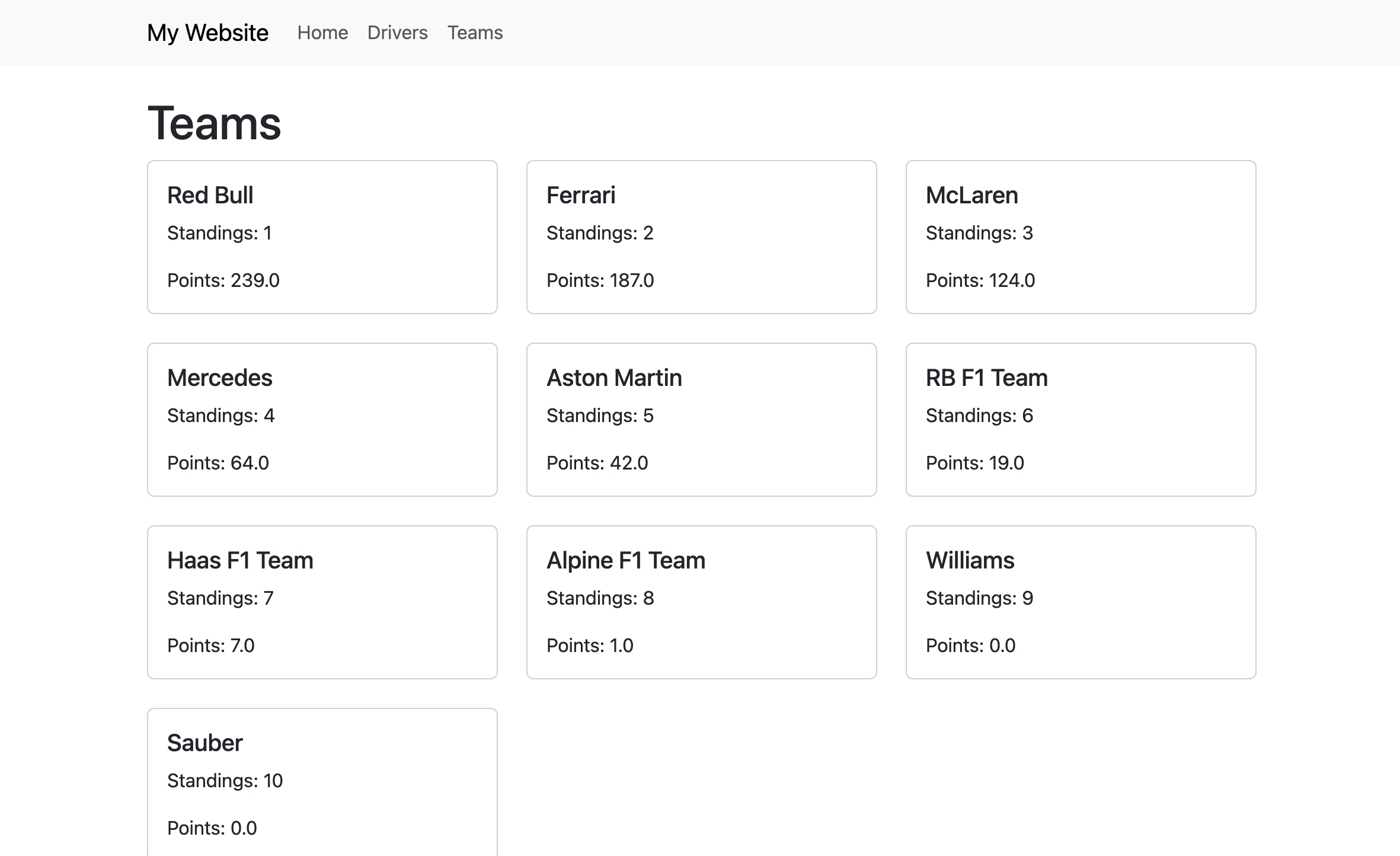
Task: Select the RB F1 Team card title
Action: (x=986, y=378)
